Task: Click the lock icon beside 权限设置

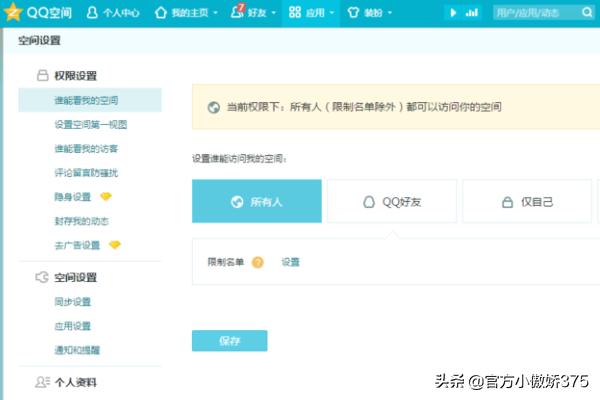Action: (x=42, y=75)
